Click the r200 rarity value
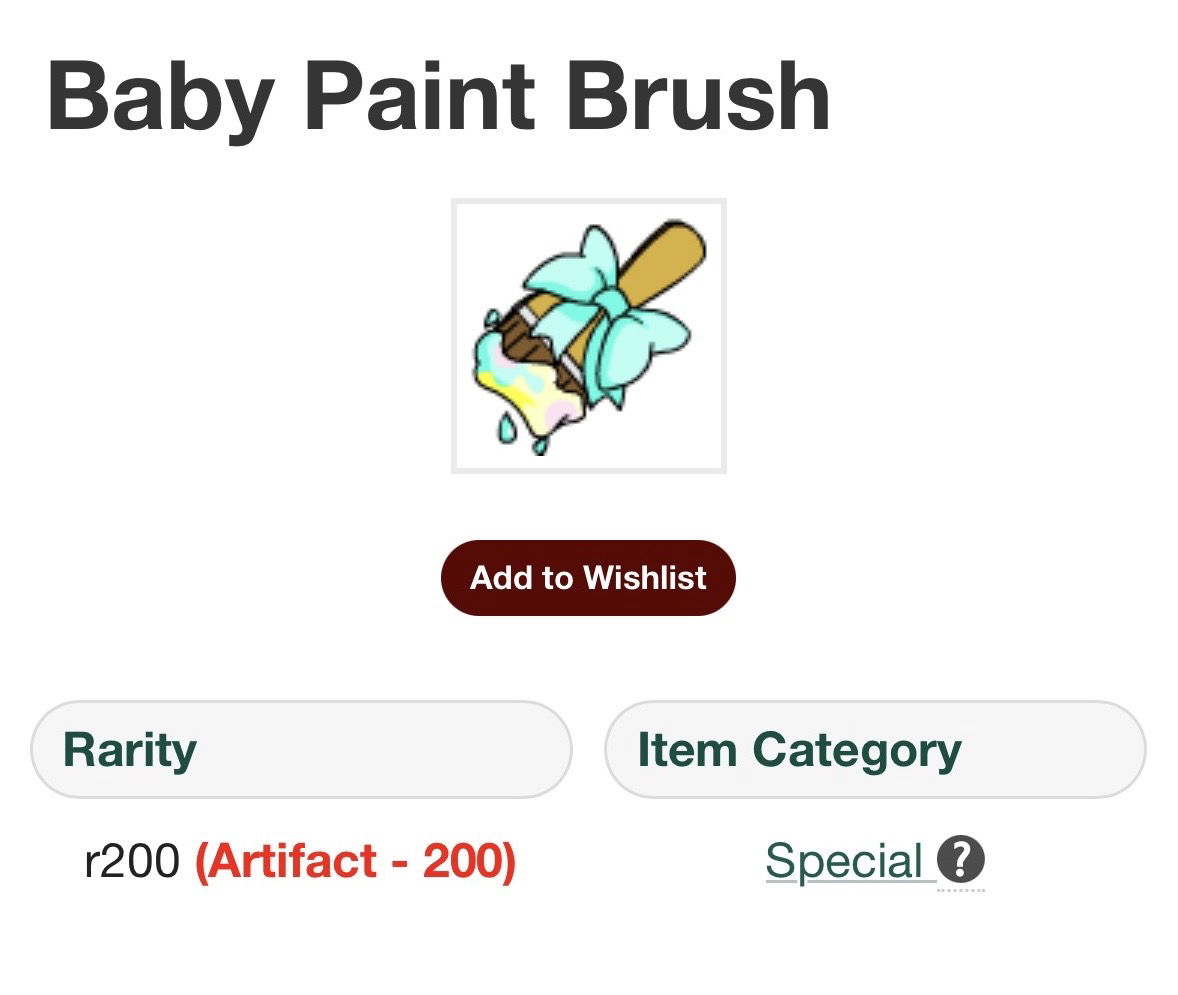 tap(132, 861)
